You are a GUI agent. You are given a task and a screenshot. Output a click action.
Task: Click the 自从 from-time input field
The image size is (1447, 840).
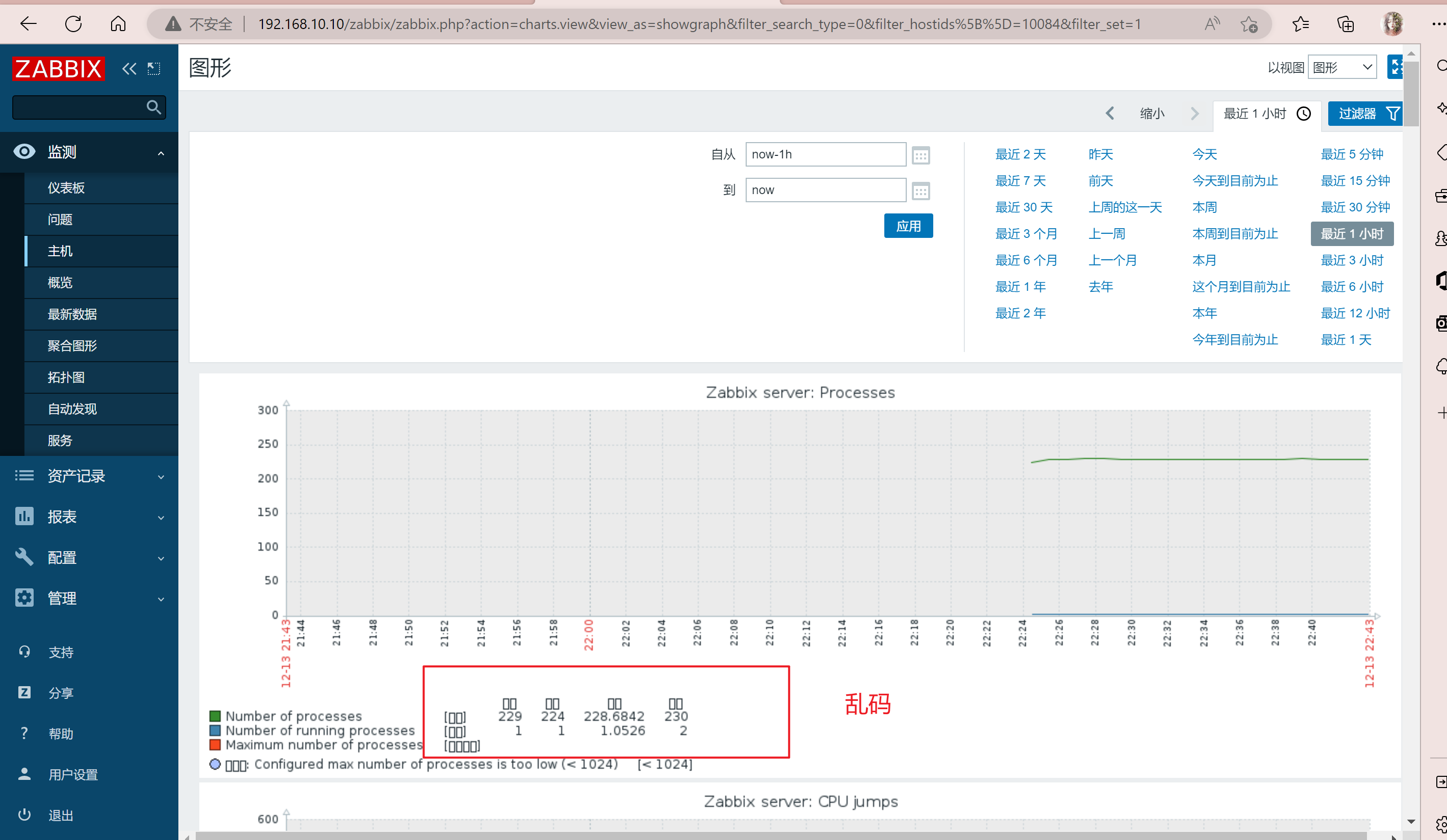(826, 154)
